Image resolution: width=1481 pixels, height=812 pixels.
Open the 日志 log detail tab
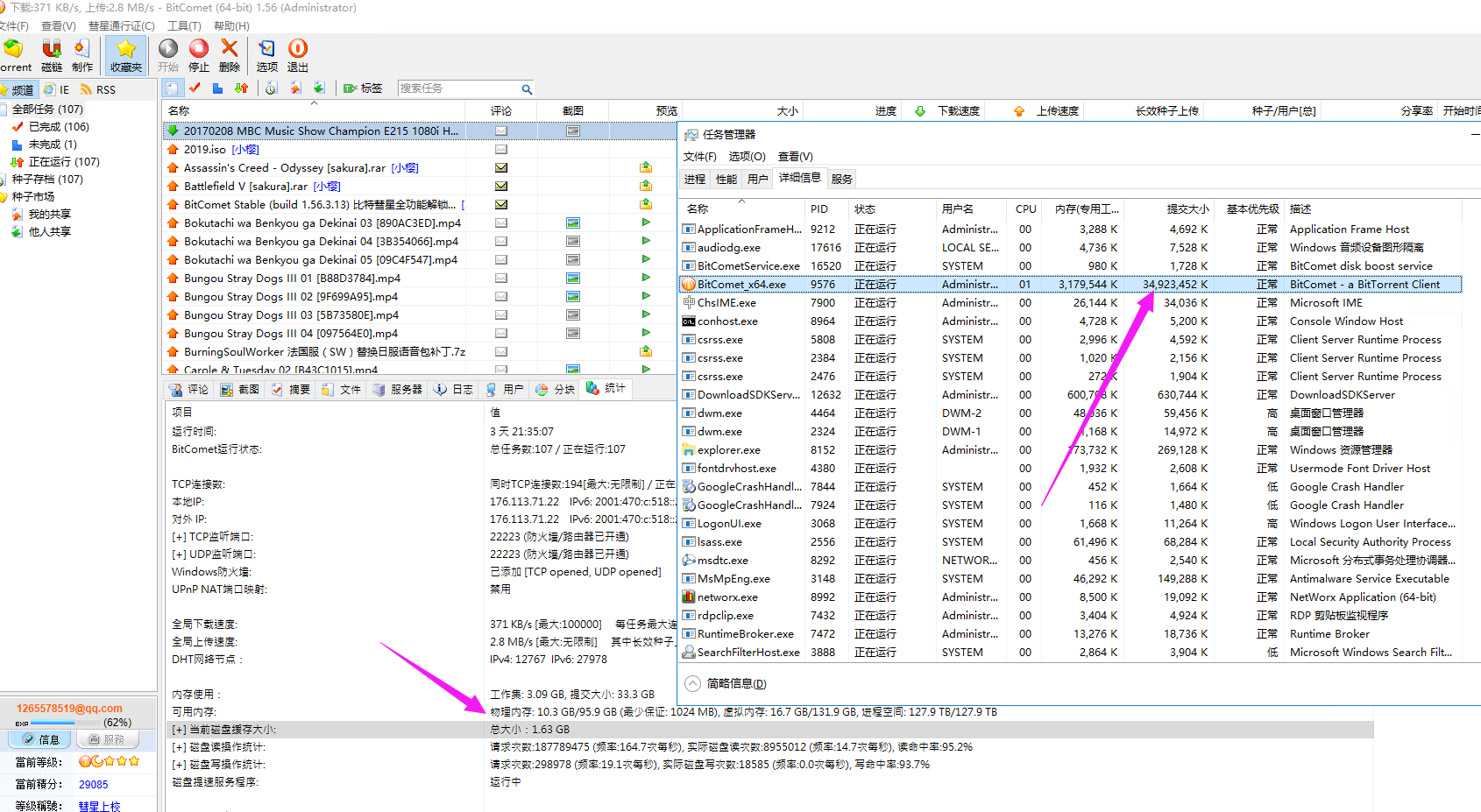point(453,389)
